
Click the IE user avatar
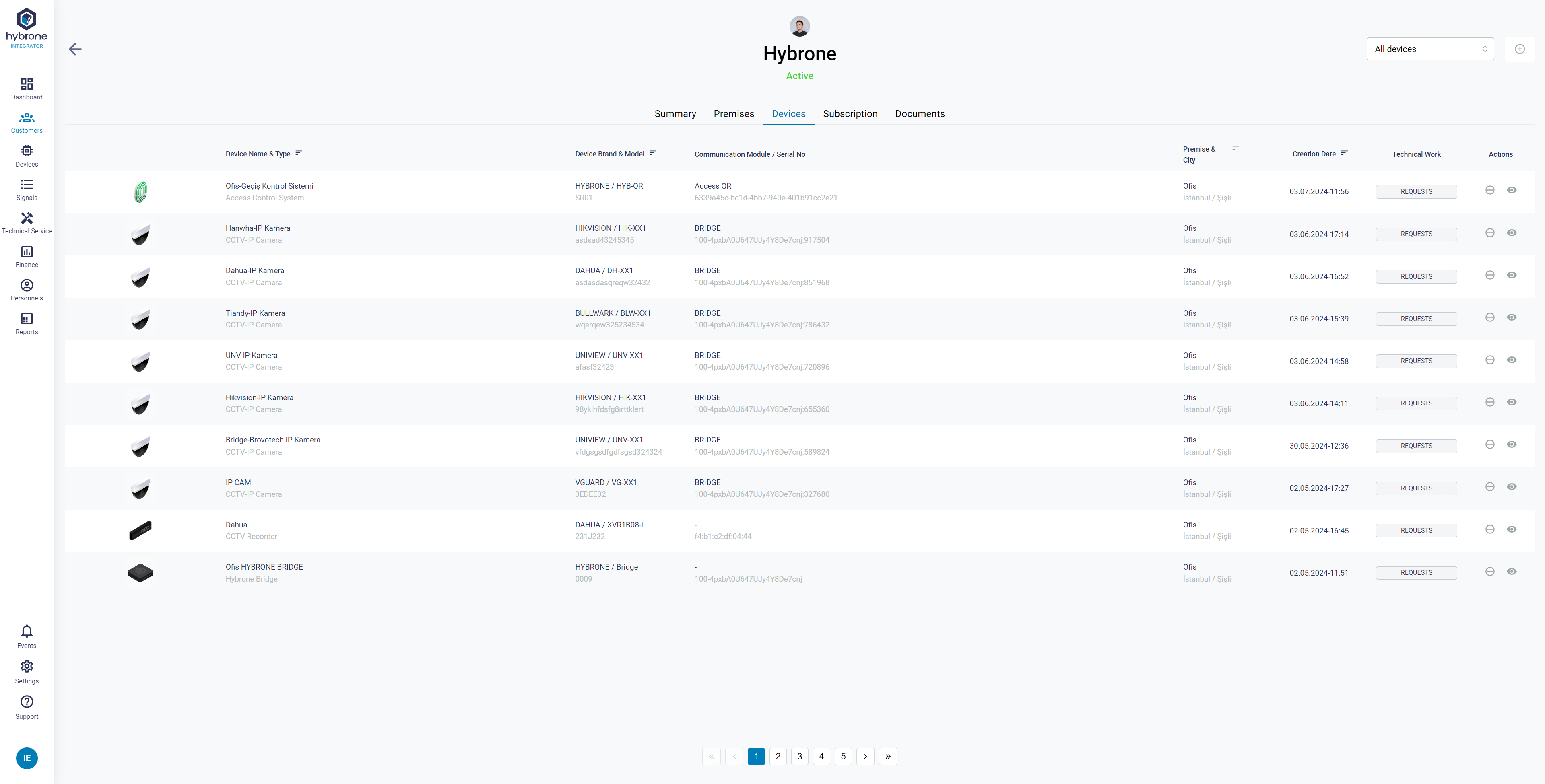tap(27, 758)
